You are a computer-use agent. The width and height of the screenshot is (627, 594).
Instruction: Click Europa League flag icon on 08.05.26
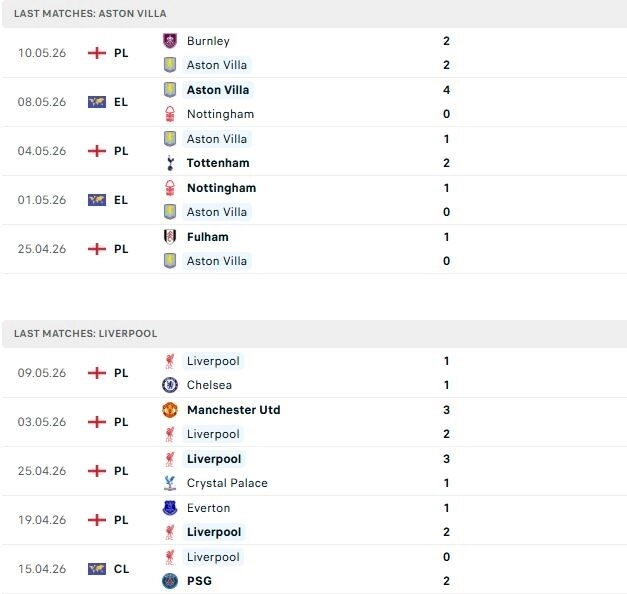[x=97, y=102]
